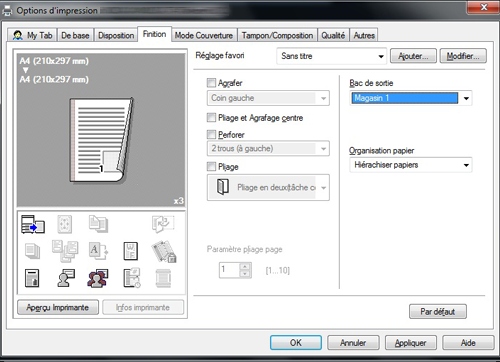The width and height of the screenshot is (500, 362).
Task: Open the Autres tab
Action: click(364, 35)
